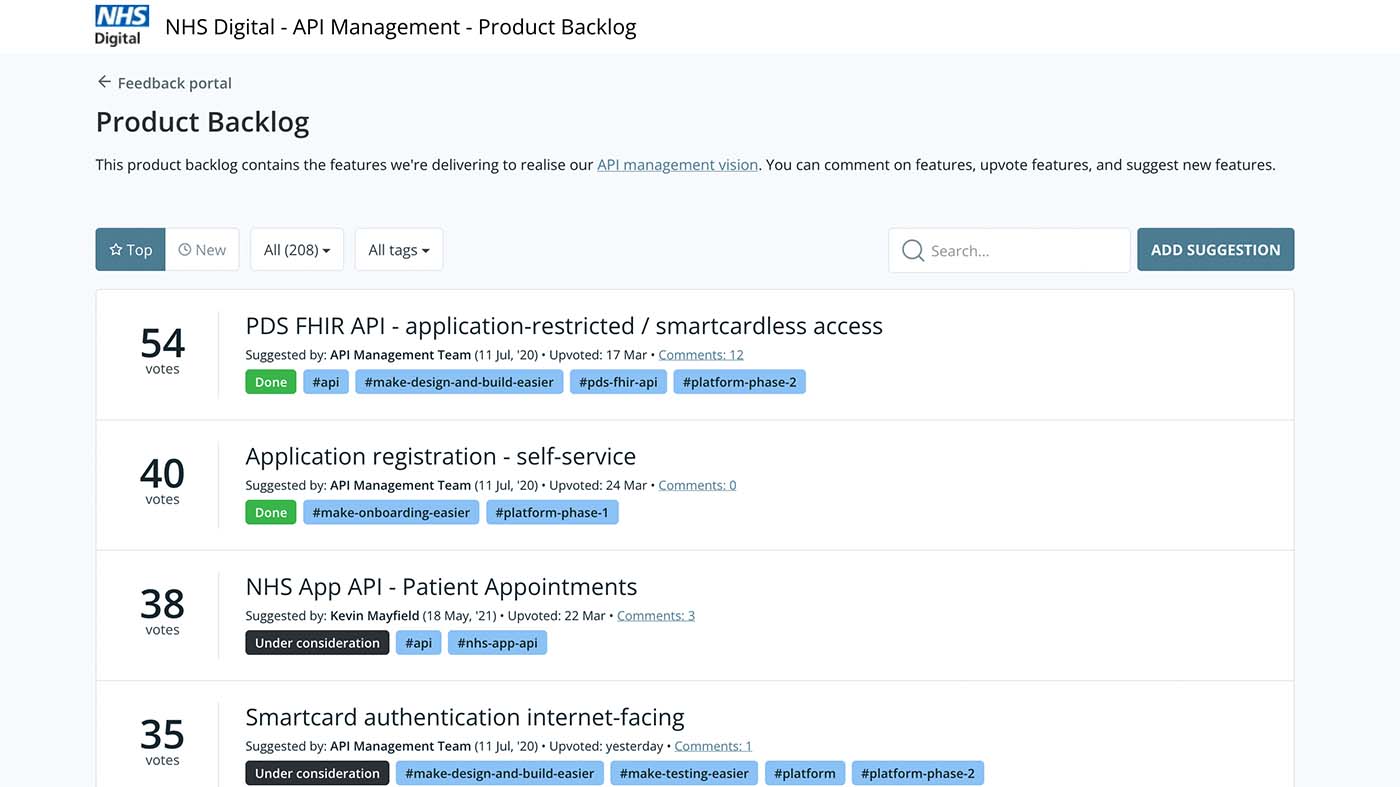This screenshot has height=787, width=1400.
Task: Click Done badge on Application registration
Action: click(x=271, y=512)
